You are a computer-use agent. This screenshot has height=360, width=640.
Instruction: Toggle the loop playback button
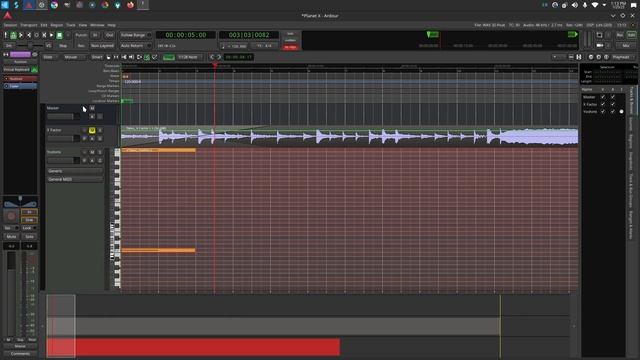tap(36, 35)
